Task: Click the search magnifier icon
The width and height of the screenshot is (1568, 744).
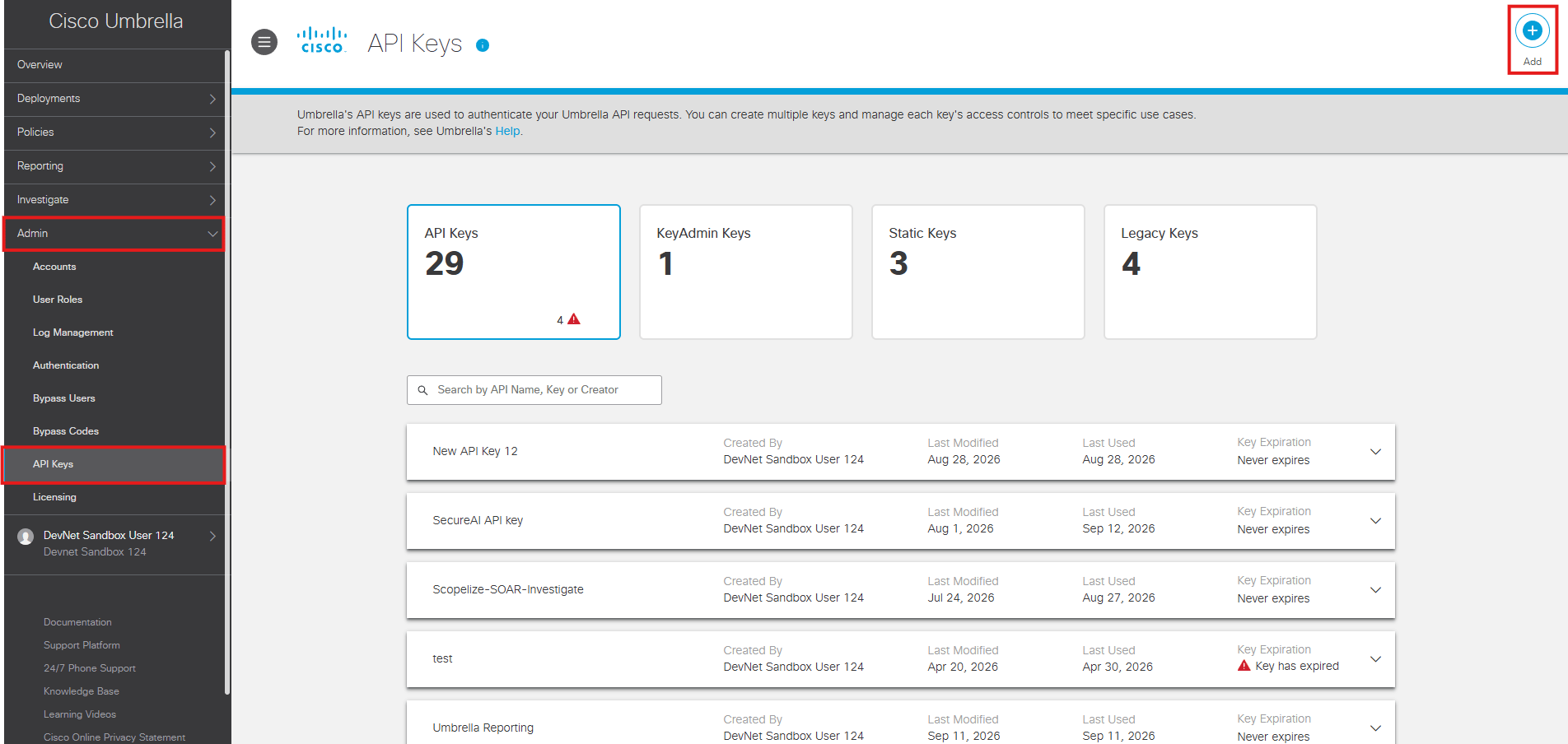Action: coord(422,390)
